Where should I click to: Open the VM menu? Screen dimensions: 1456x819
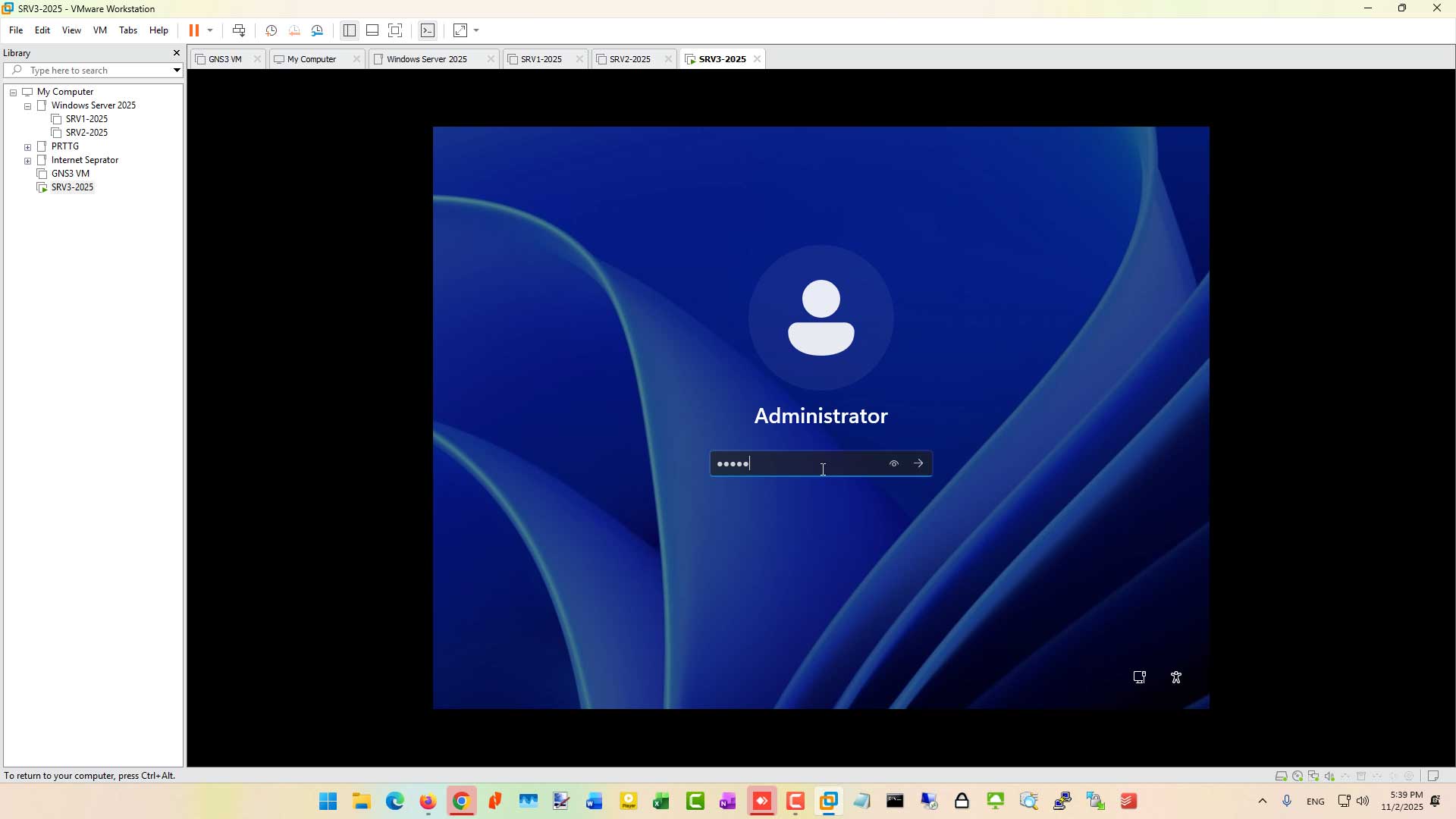(x=99, y=30)
